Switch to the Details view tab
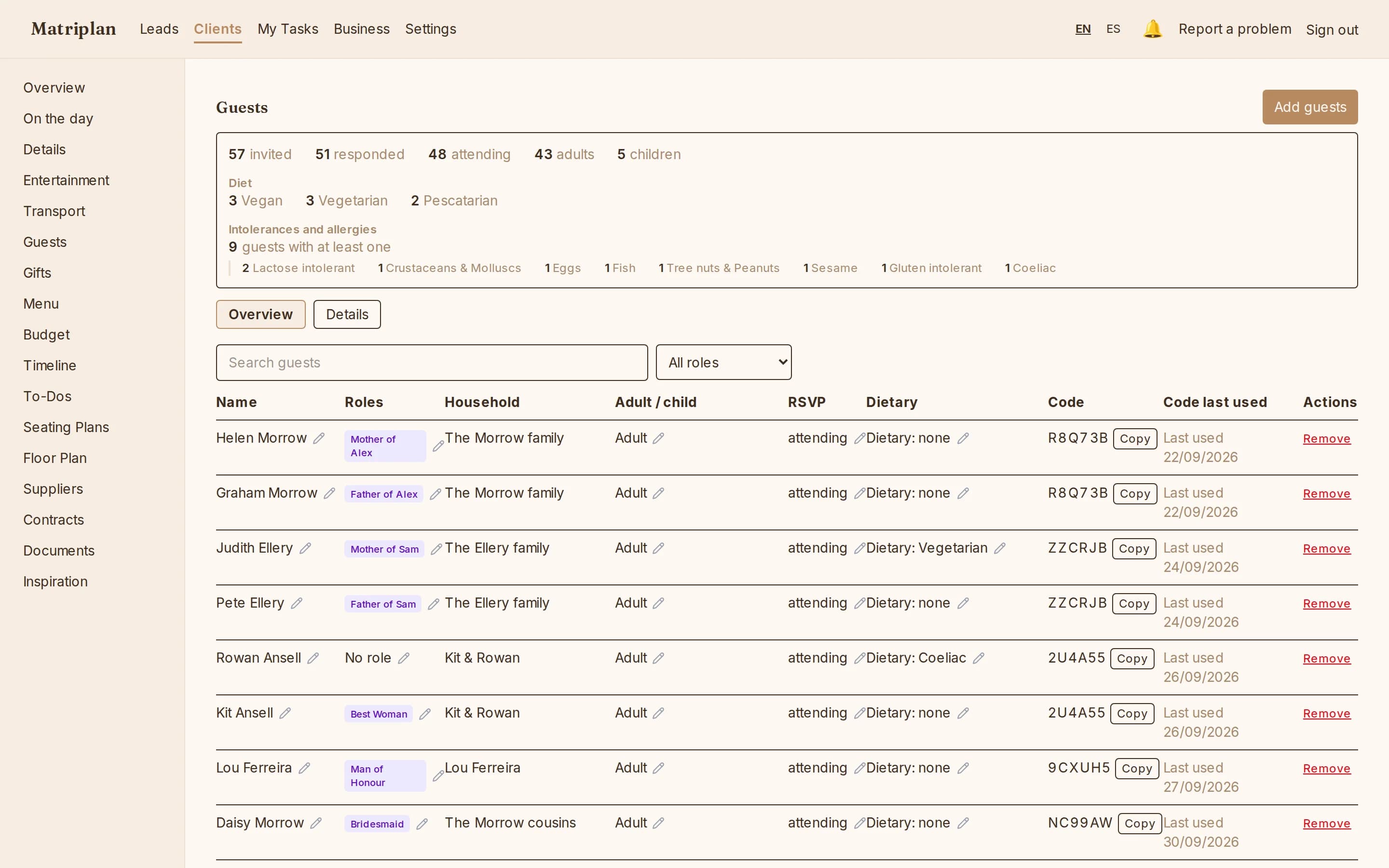The image size is (1389, 868). pos(347,314)
